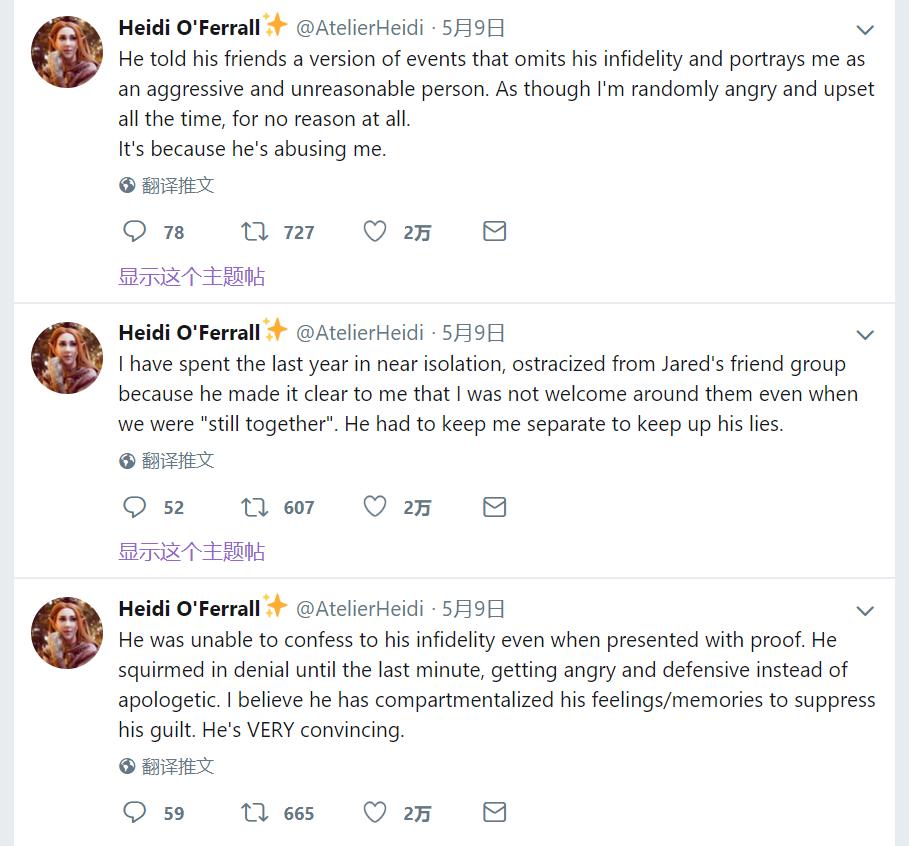
Task: Reply to the tweet with 78 replies
Action: click(135, 232)
